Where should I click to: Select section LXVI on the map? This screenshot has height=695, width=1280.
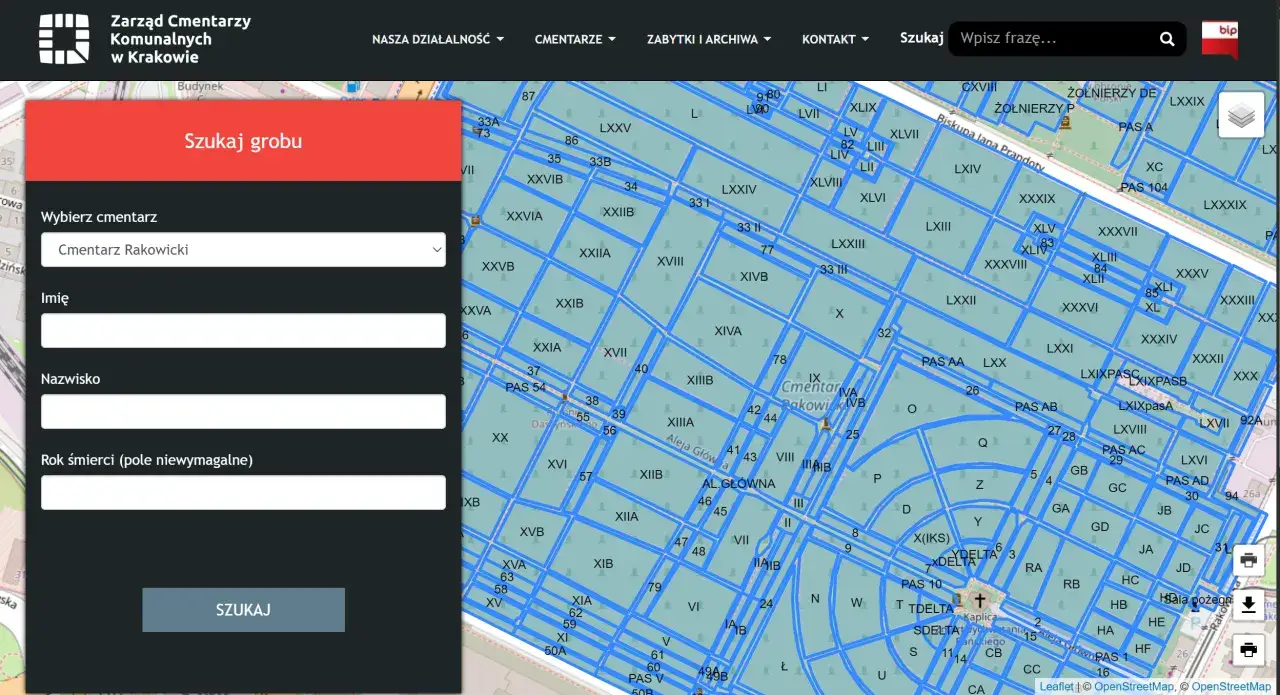coord(1194,461)
